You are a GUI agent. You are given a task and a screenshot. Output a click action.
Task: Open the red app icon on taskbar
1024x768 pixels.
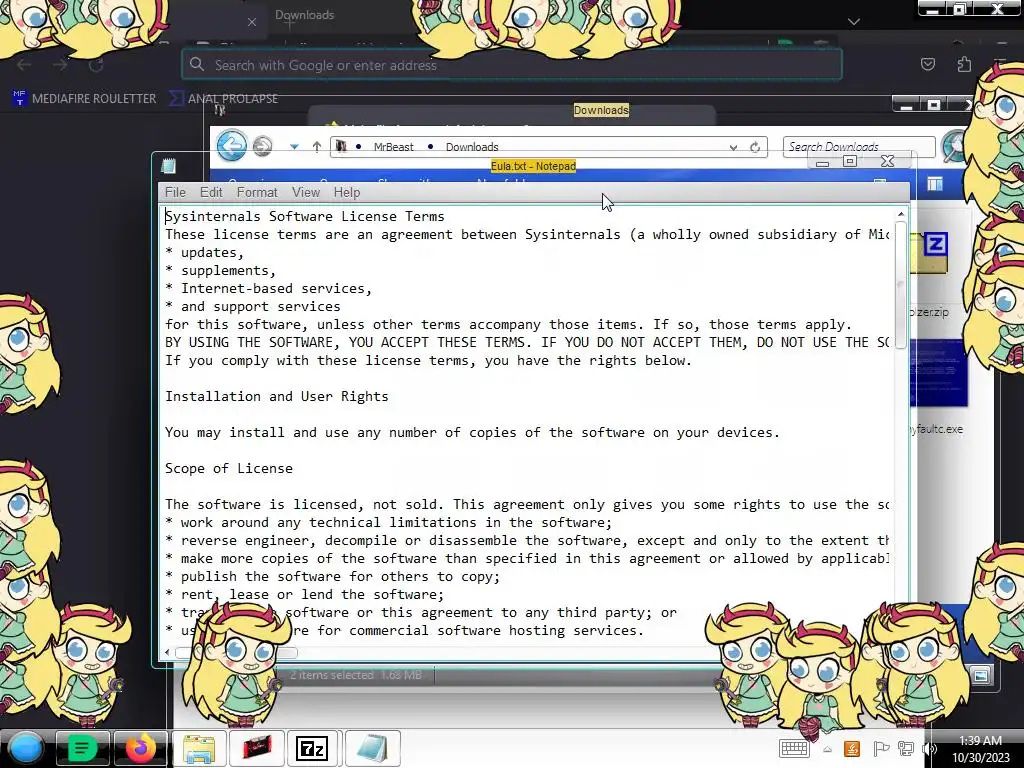point(257,748)
